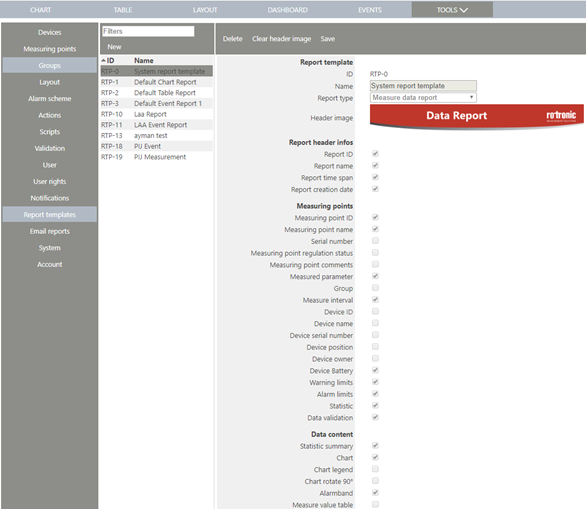Click into the Filters input field

[148, 31]
